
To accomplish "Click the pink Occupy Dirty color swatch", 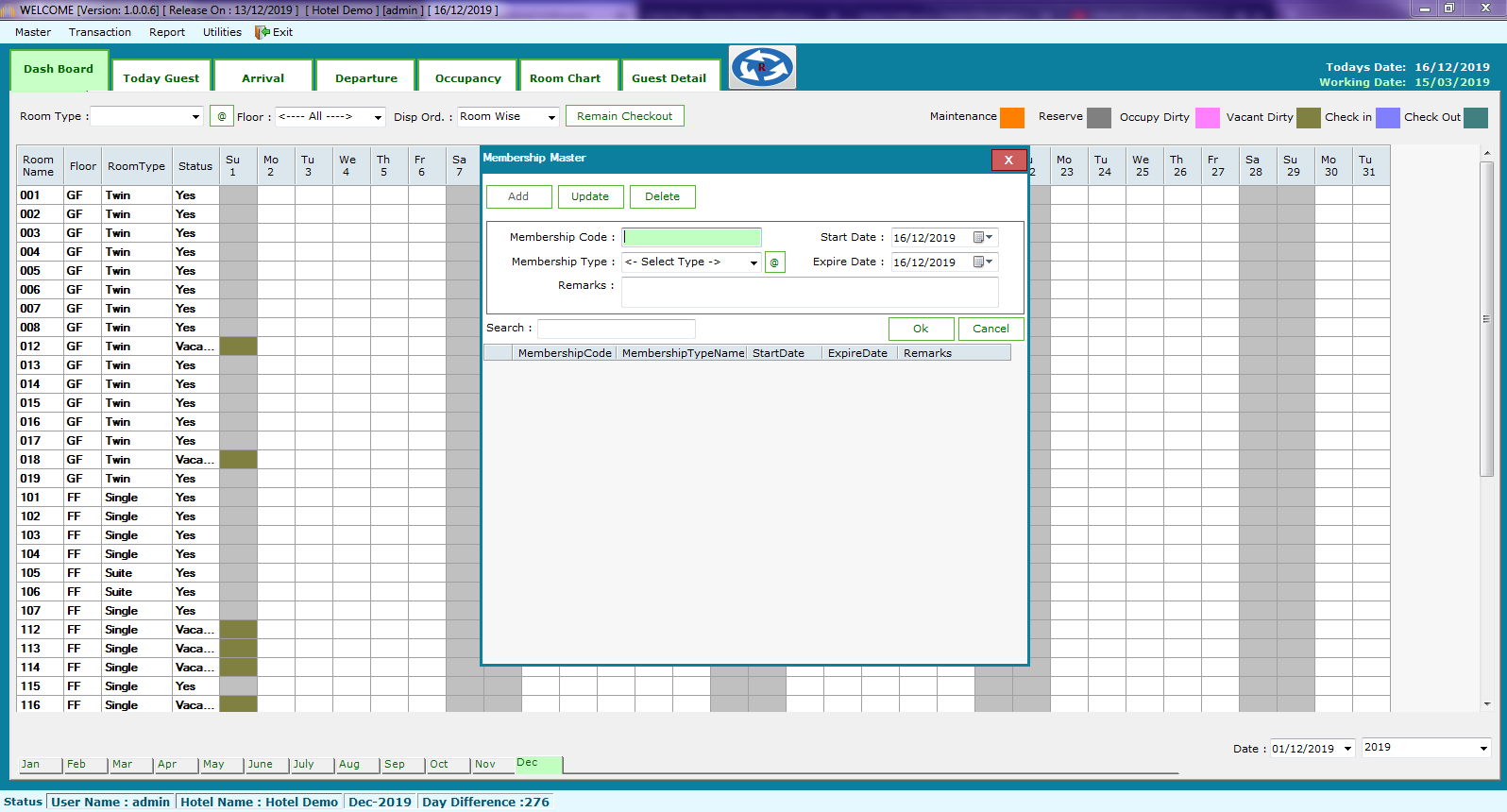I will point(1207,117).
